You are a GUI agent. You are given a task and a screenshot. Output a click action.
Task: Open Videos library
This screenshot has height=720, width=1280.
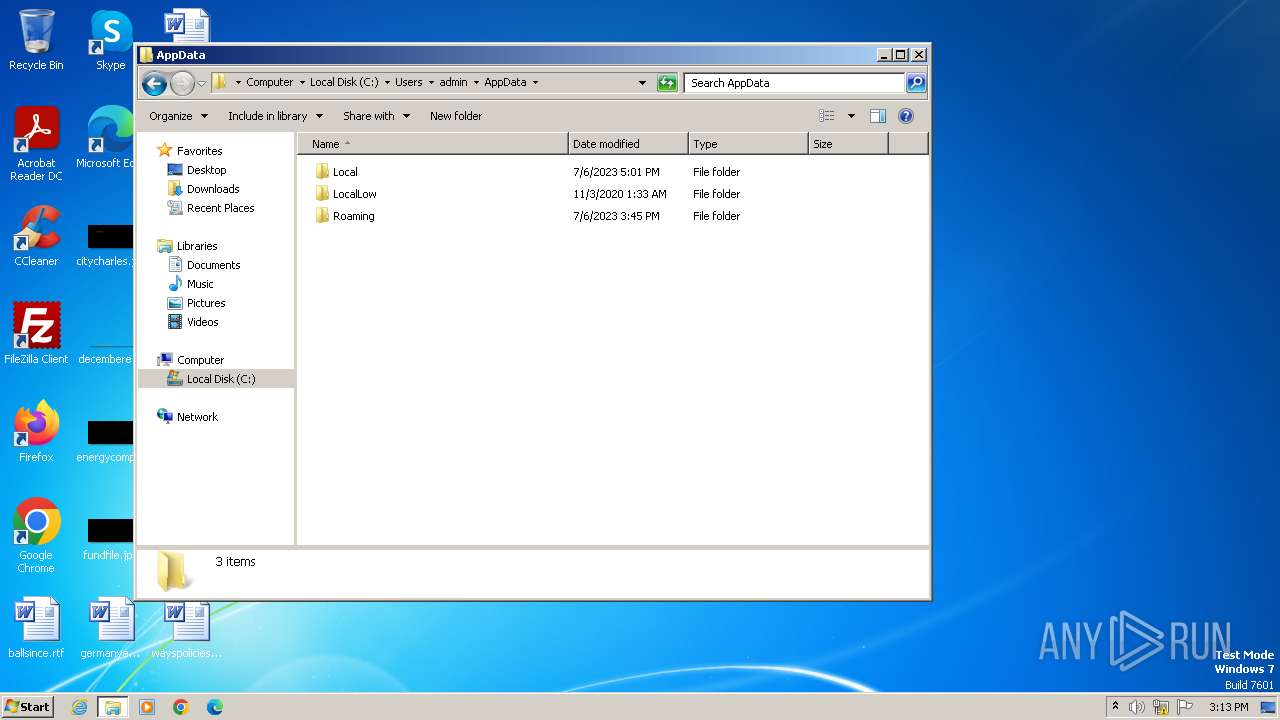click(x=202, y=322)
